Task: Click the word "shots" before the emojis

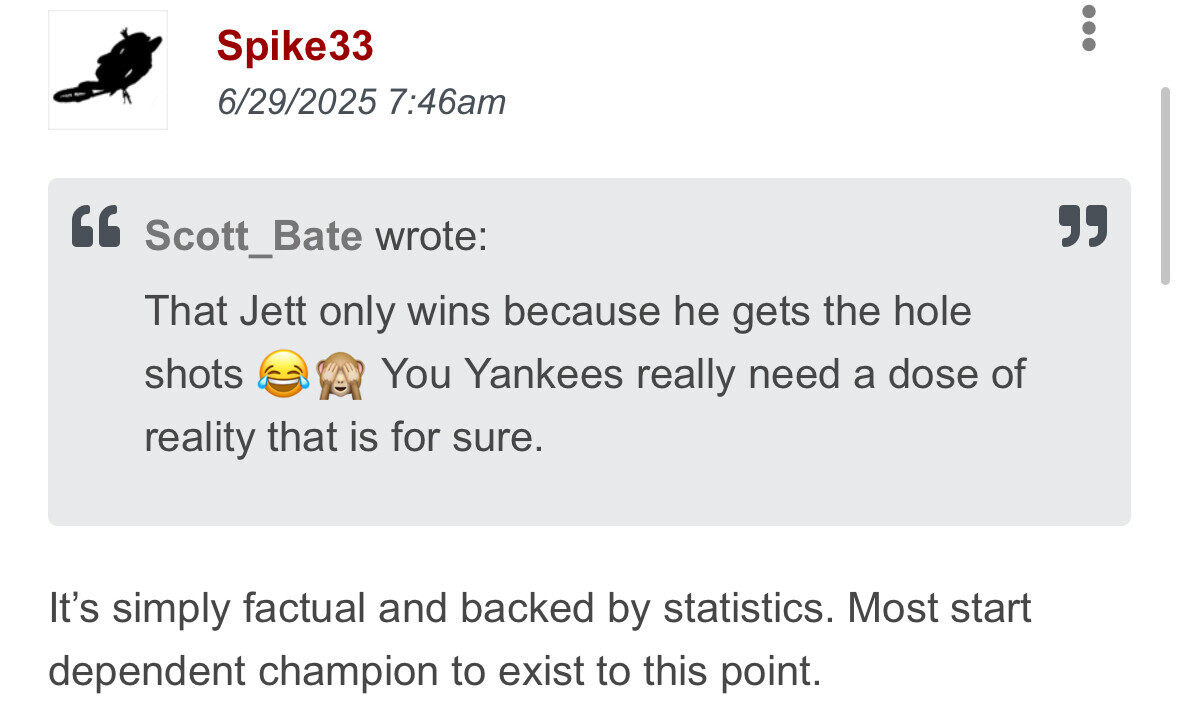Action: coord(194,375)
